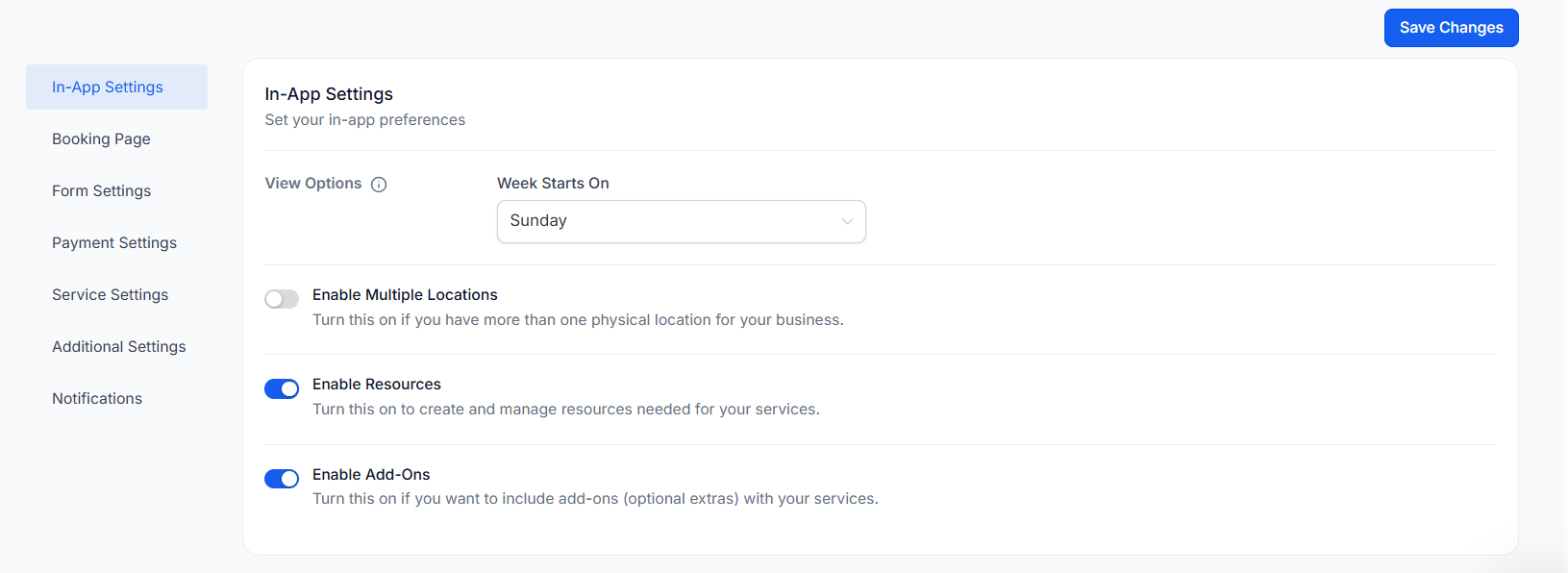Disable the Enable Add-Ons toggle
Image resolution: width=1568 pixels, height=573 pixels.
point(282,479)
